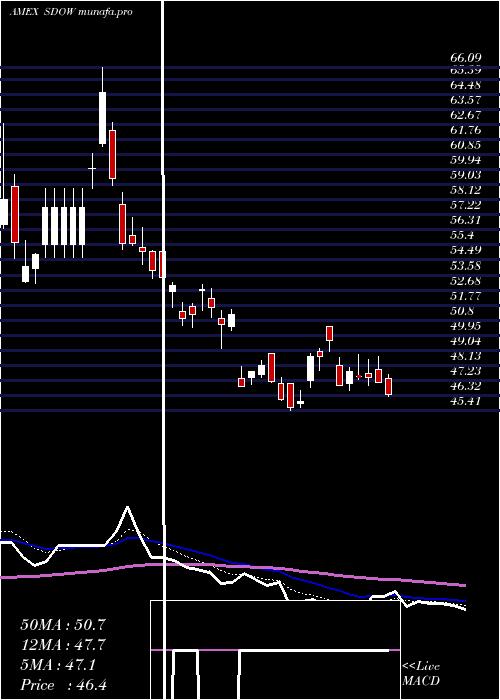Click the 49.95 price axis label
Screen dimensions: 500x700
point(465,325)
